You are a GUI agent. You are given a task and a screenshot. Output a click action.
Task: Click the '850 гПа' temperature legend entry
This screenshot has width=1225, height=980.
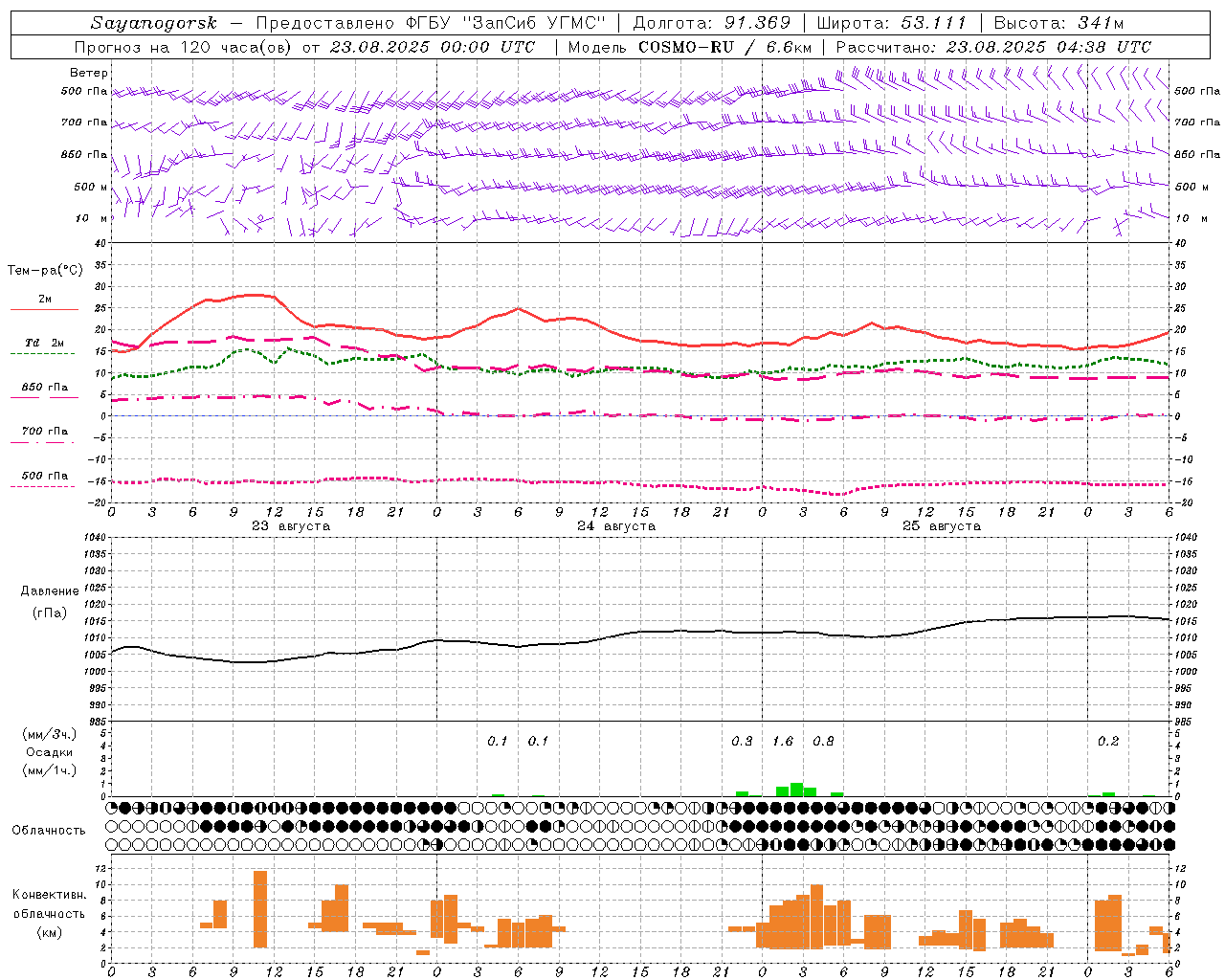click(x=44, y=388)
